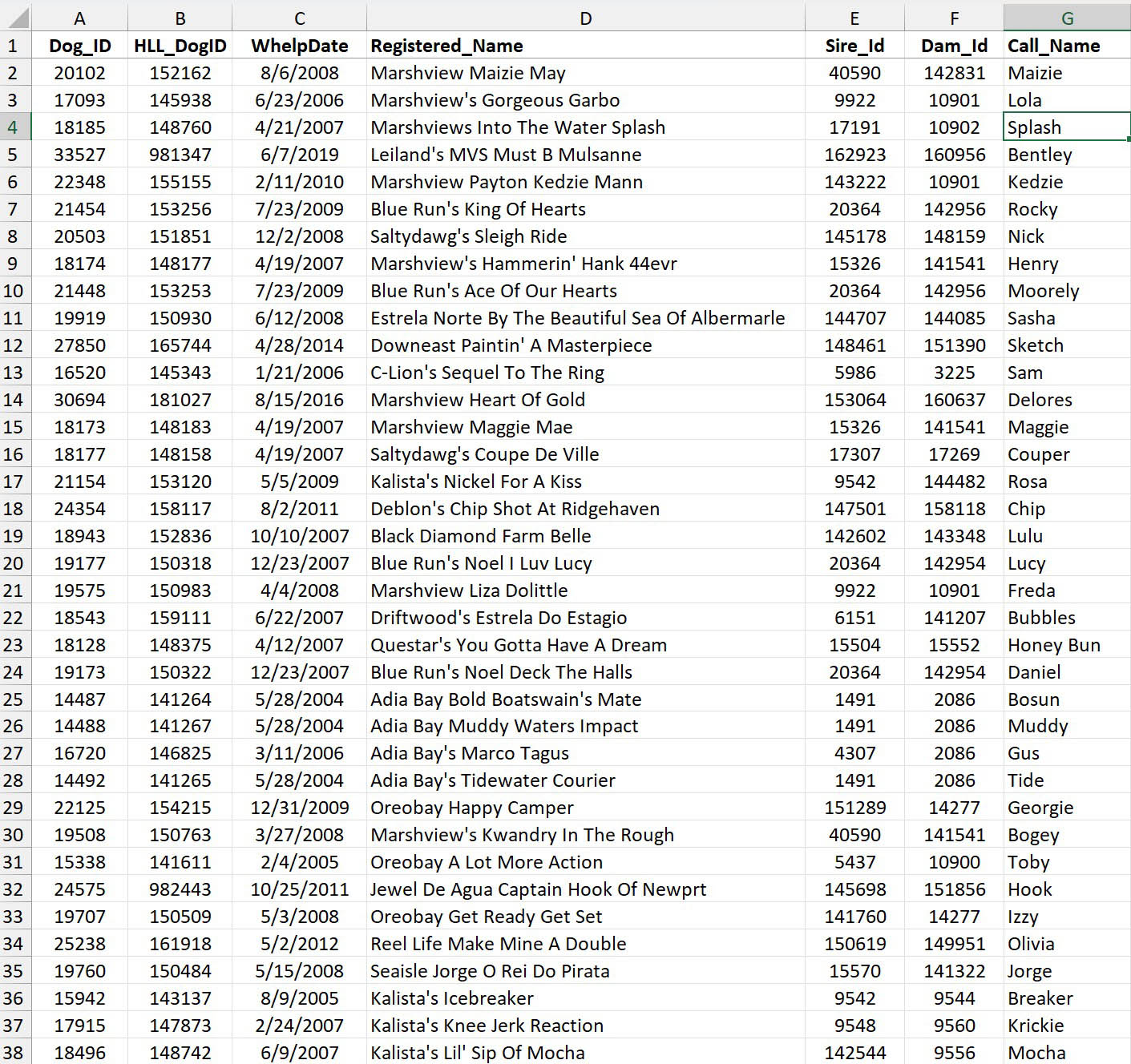Select the 12/31/2009 whelp date cell

tap(299, 808)
